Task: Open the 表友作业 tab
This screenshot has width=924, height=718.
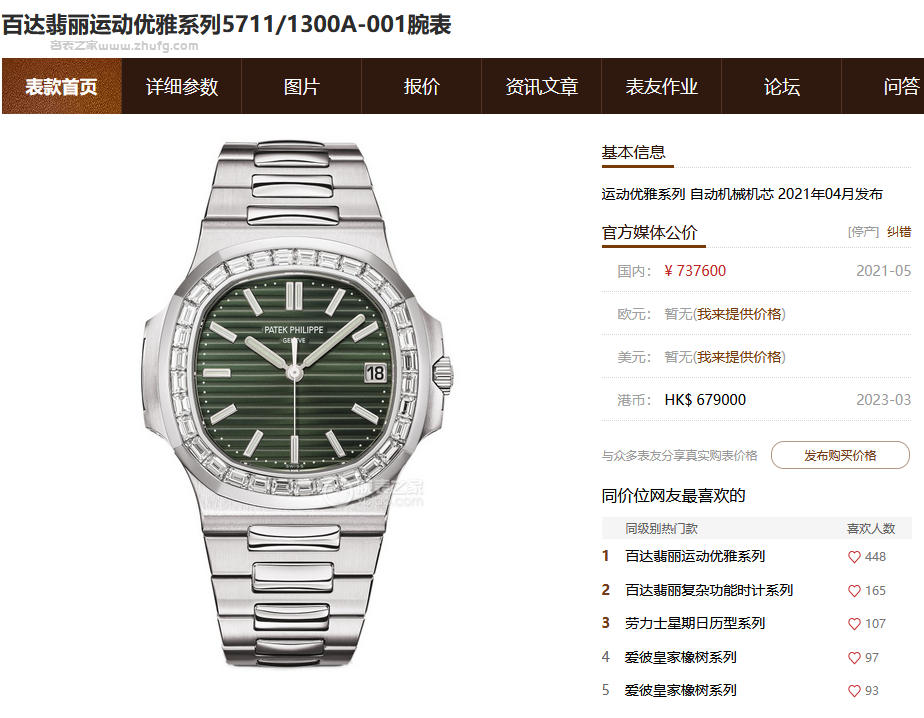Action: tap(661, 86)
